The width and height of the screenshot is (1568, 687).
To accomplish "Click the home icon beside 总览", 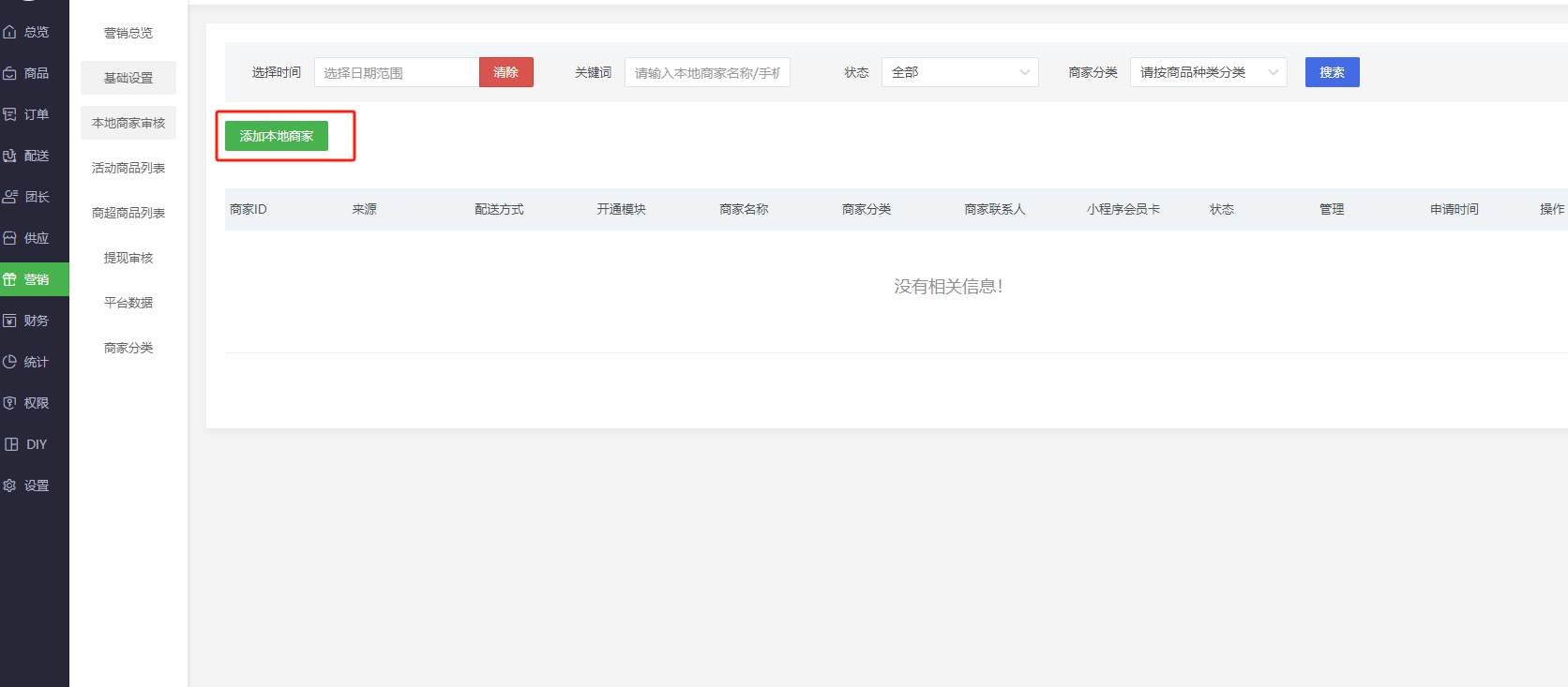I will coord(10,32).
